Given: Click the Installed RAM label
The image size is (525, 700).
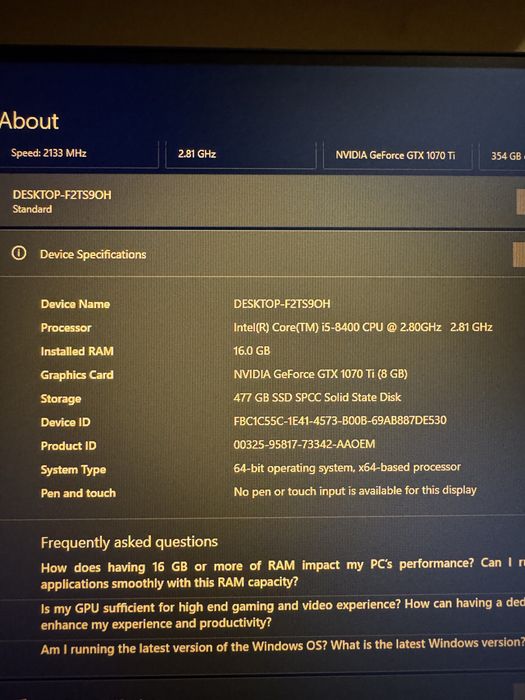Looking at the screenshot, I should pos(77,351).
